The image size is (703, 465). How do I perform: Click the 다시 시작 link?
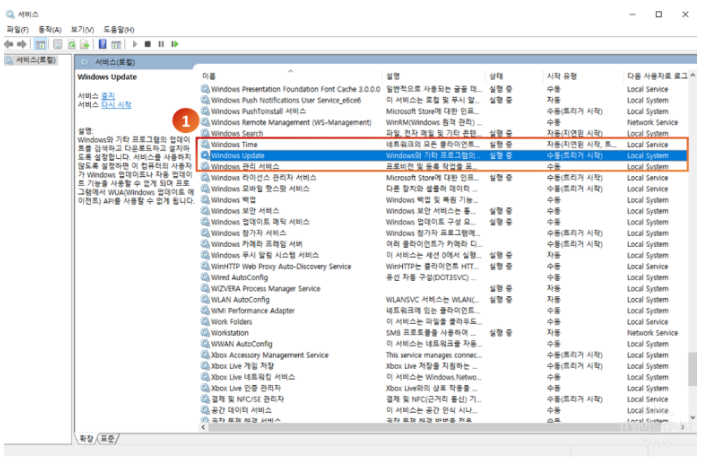pos(116,104)
